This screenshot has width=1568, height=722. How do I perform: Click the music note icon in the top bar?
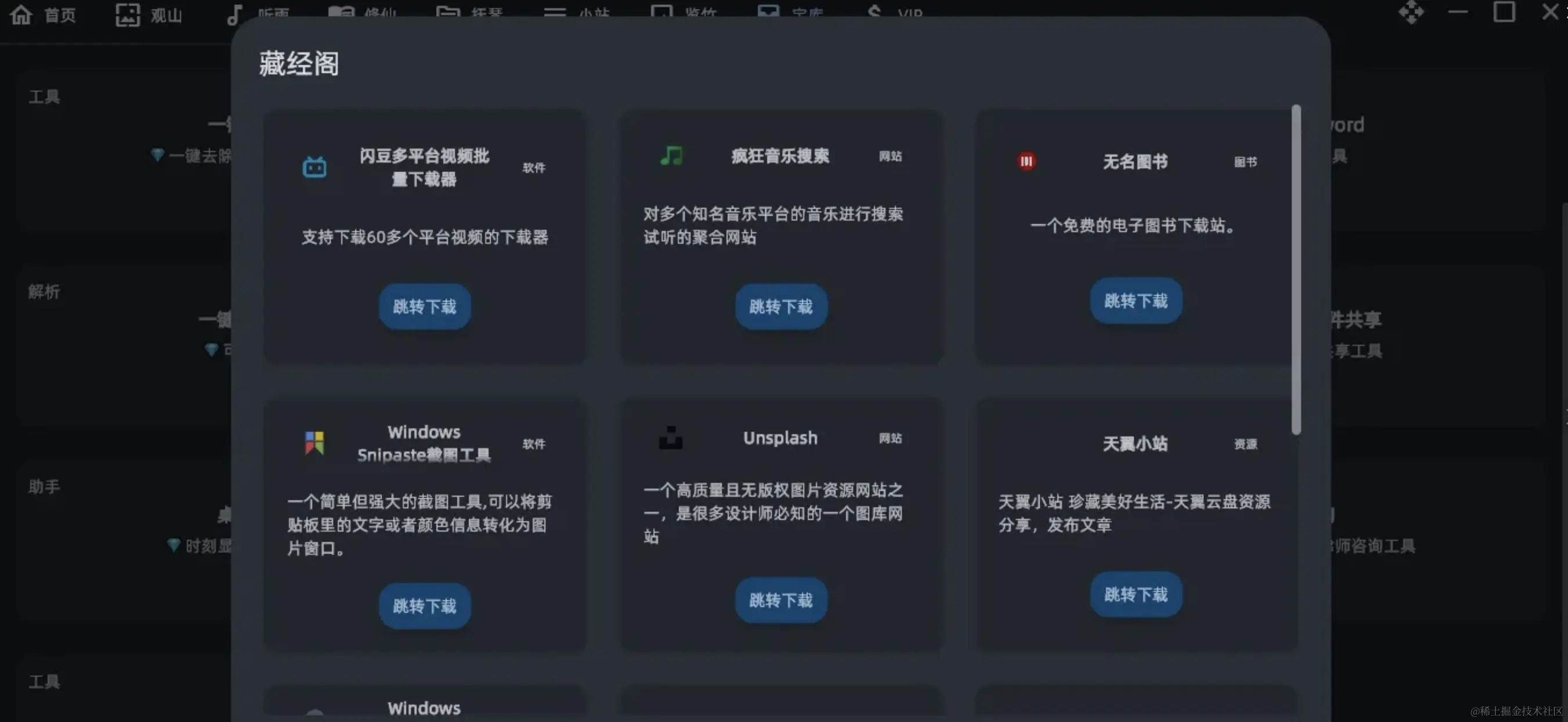pos(234,14)
